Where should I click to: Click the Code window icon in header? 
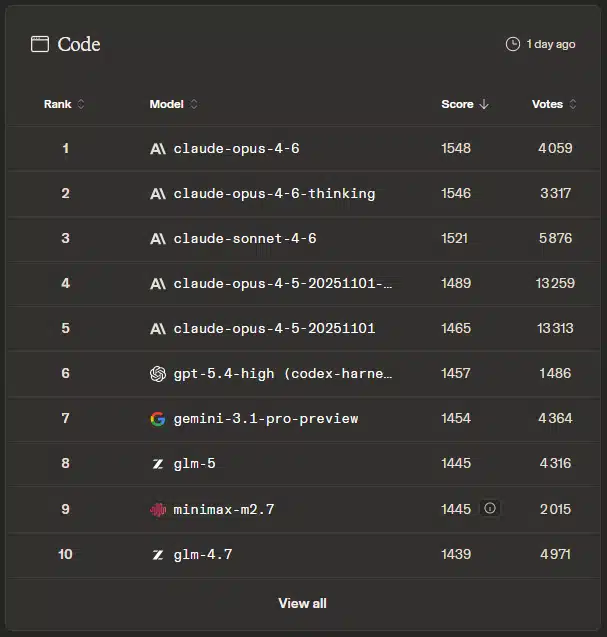40,44
